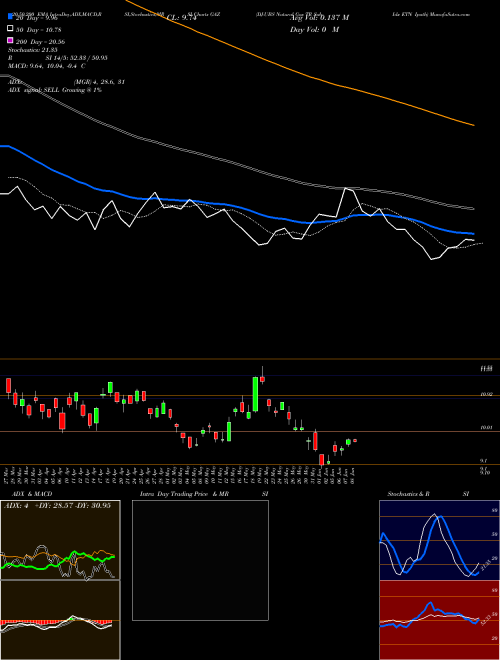Viewport: 500px width, 660px height.
Task: Click the orange 200-day moving average line
Action: pos(311,77)
